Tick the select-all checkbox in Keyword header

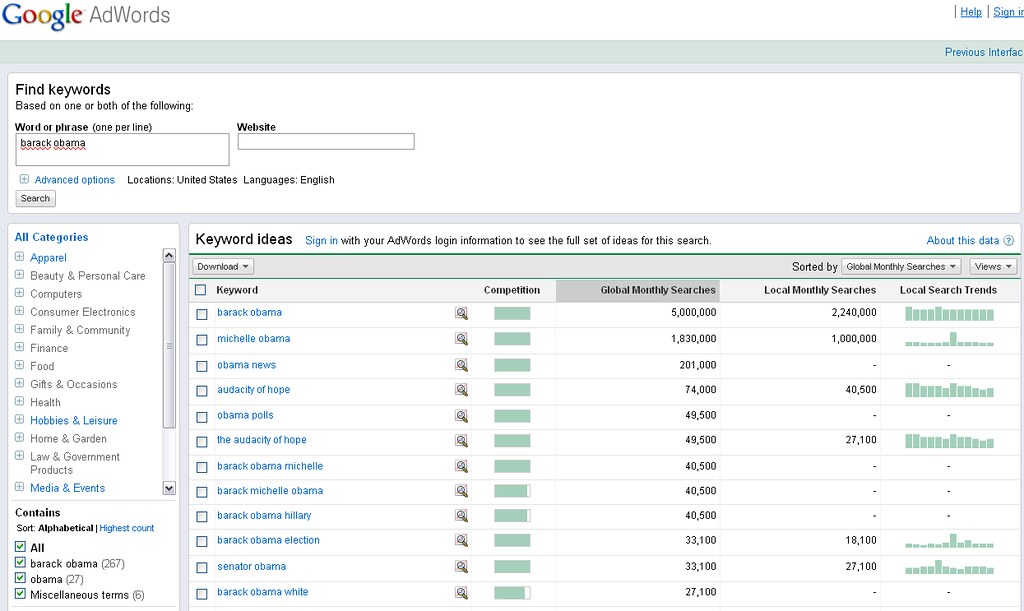[200, 290]
